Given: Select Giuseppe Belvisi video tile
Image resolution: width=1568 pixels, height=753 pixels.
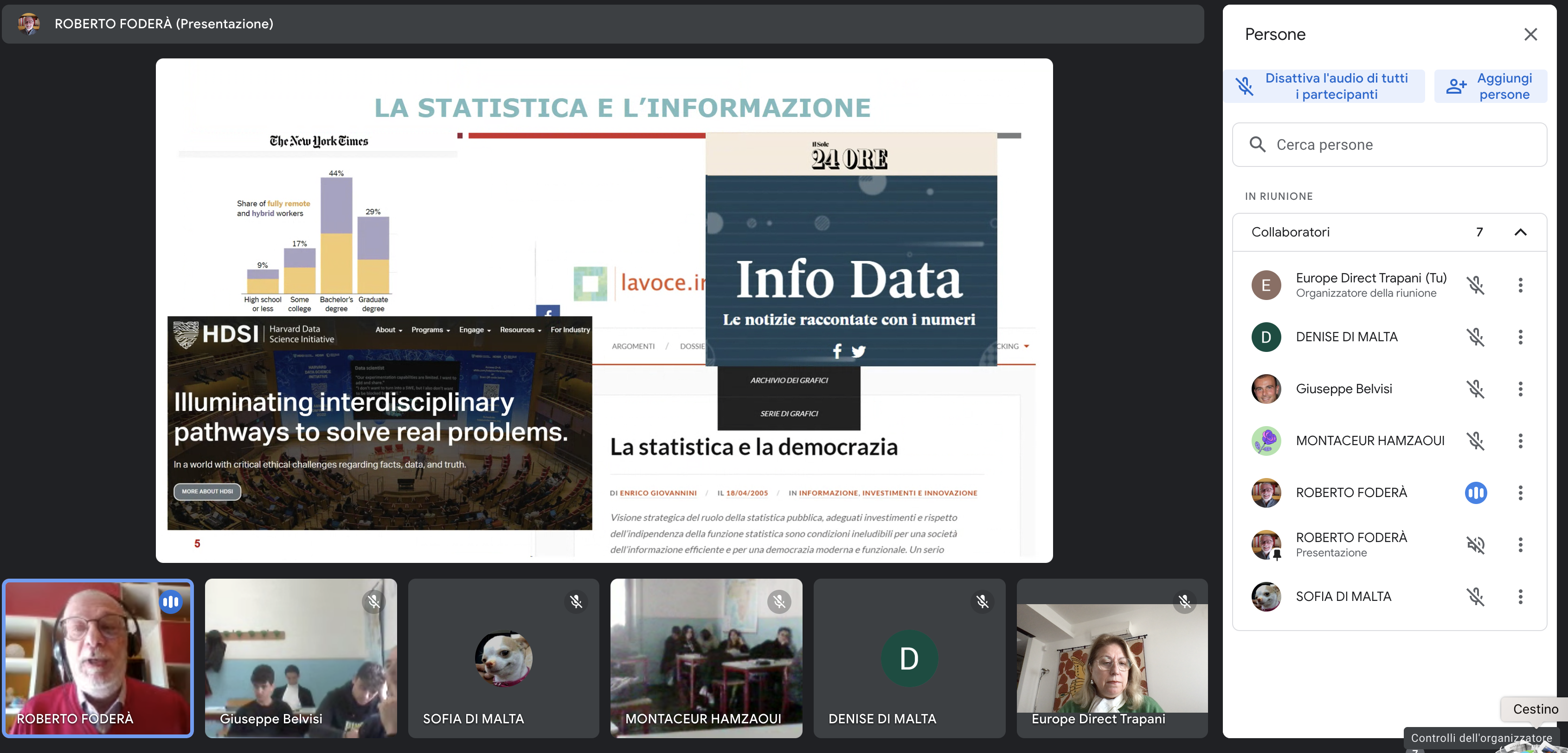Looking at the screenshot, I should [x=301, y=658].
